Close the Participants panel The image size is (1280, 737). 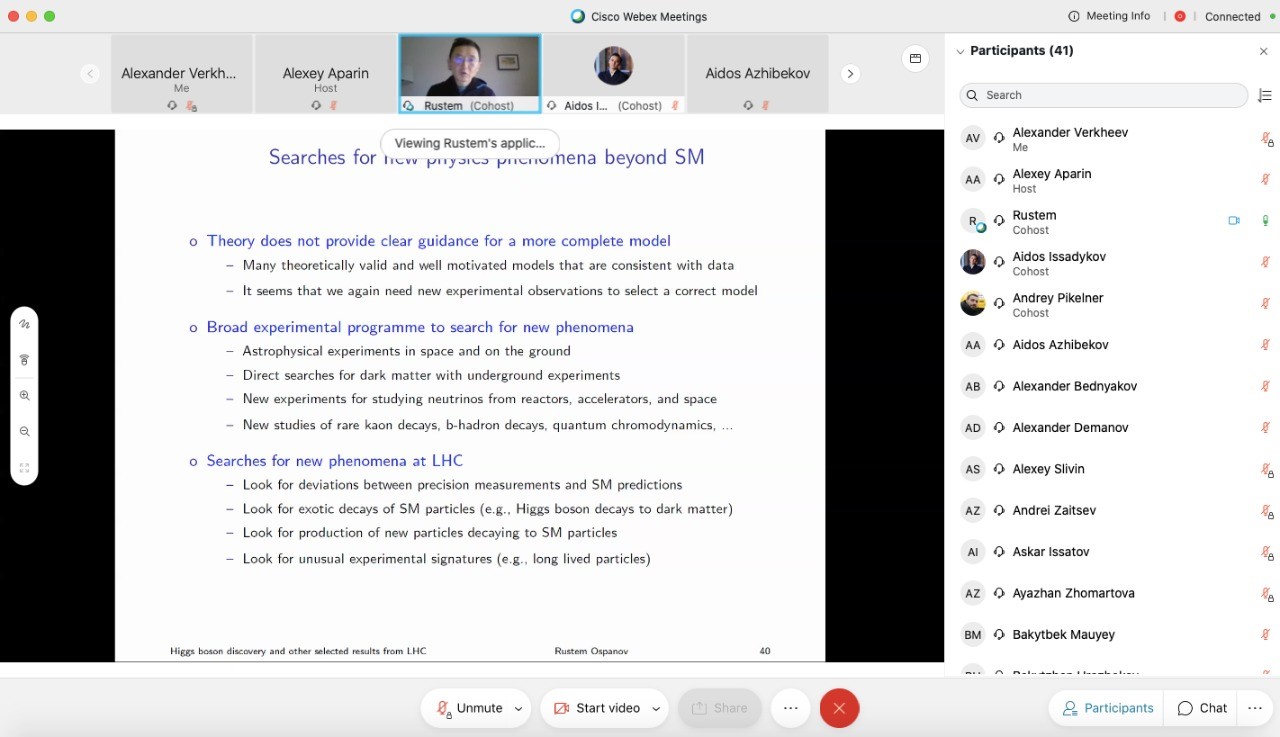pyautogui.click(x=1263, y=51)
